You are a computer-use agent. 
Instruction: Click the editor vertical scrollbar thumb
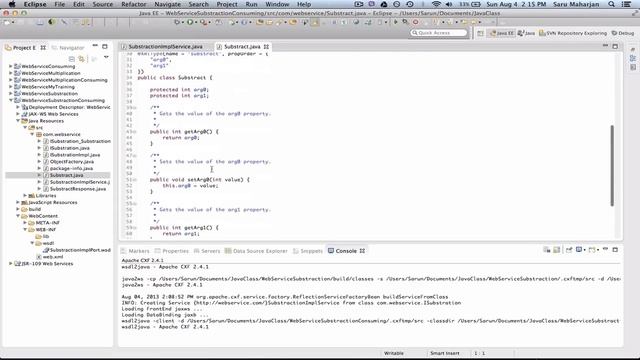click(612, 165)
